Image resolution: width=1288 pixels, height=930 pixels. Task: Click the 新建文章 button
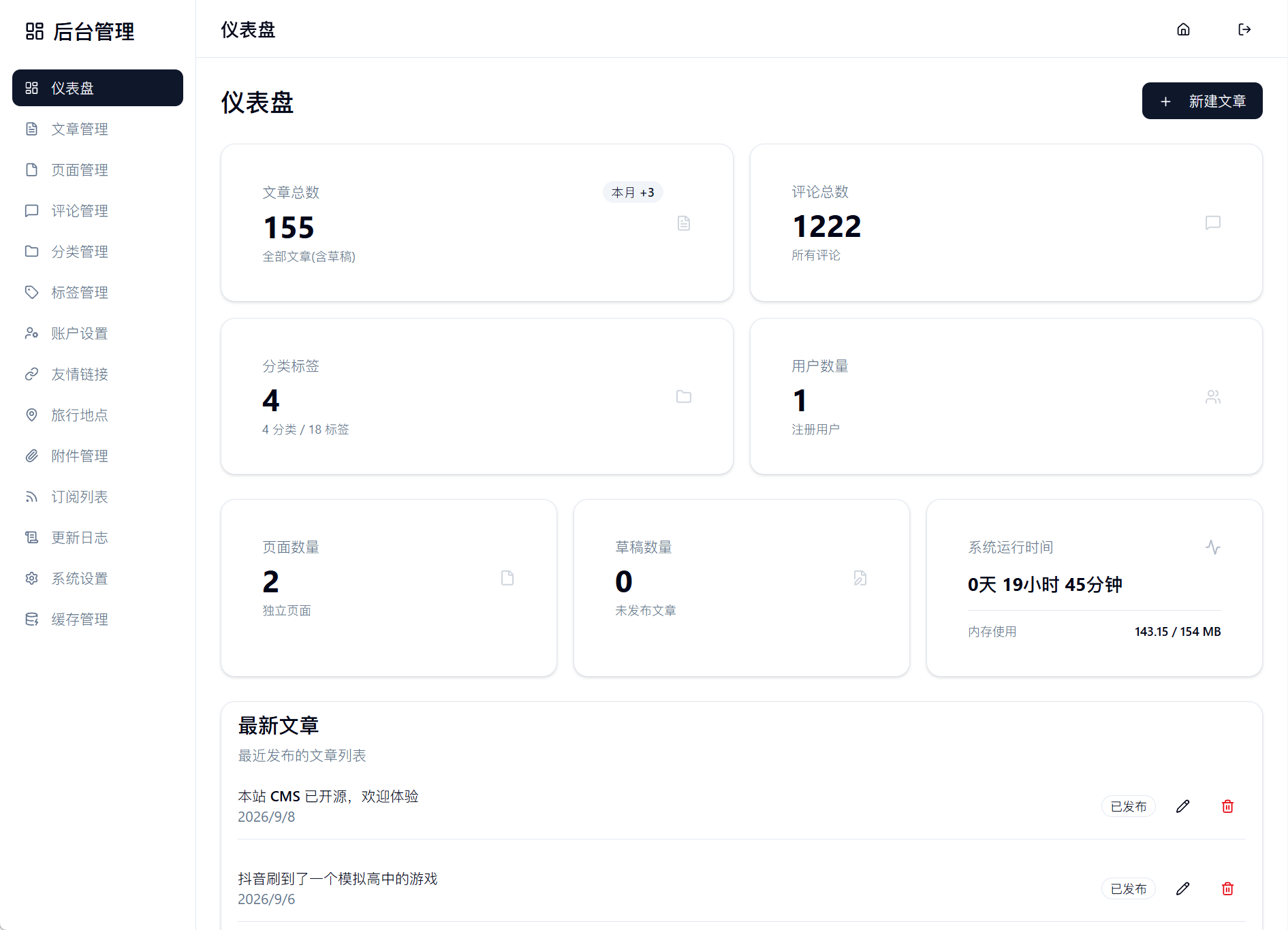coord(1202,101)
